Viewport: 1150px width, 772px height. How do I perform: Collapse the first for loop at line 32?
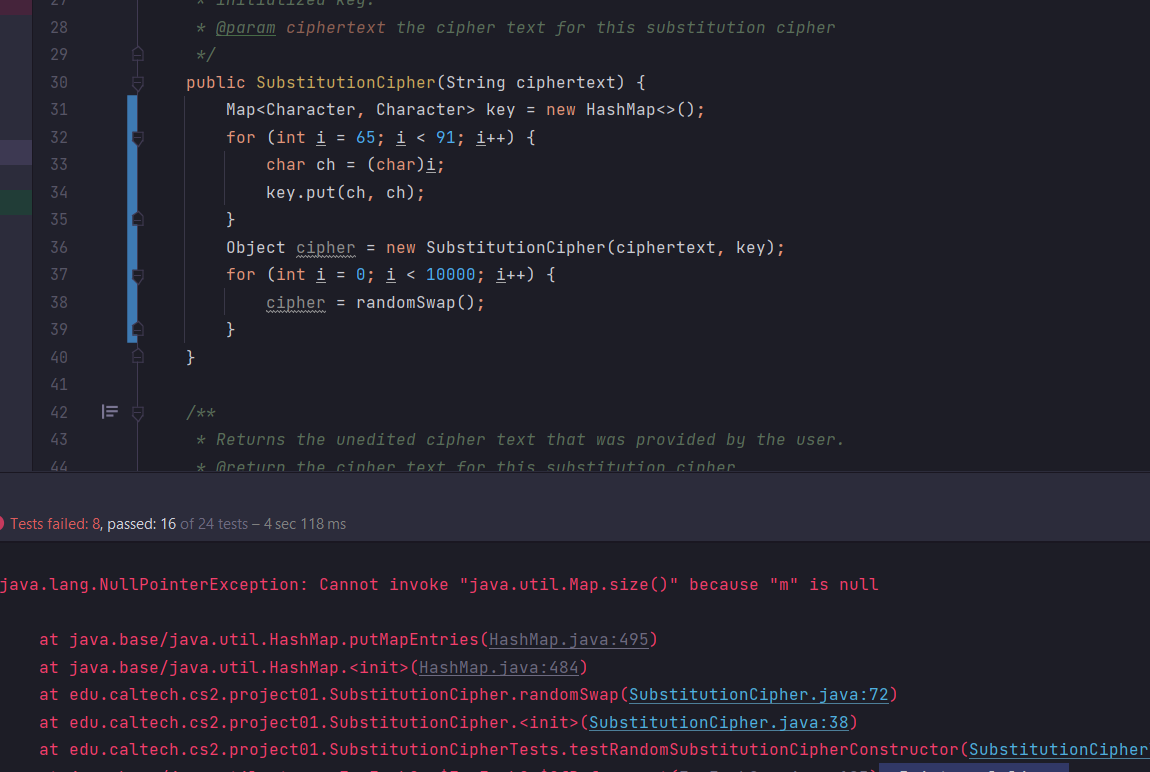pyautogui.click(x=138, y=137)
